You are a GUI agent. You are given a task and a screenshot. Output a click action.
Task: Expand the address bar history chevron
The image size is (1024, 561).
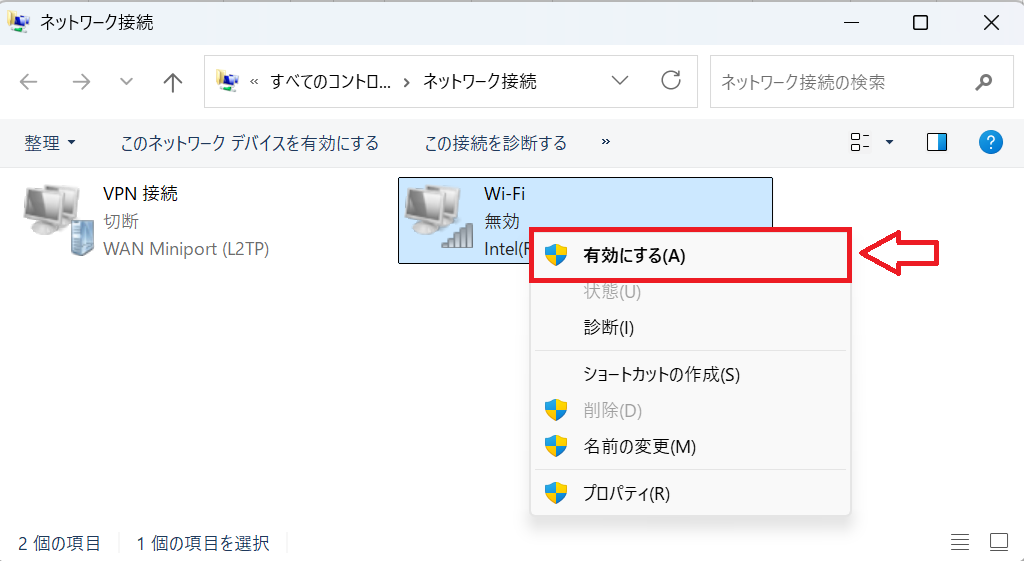[x=620, y=81]
